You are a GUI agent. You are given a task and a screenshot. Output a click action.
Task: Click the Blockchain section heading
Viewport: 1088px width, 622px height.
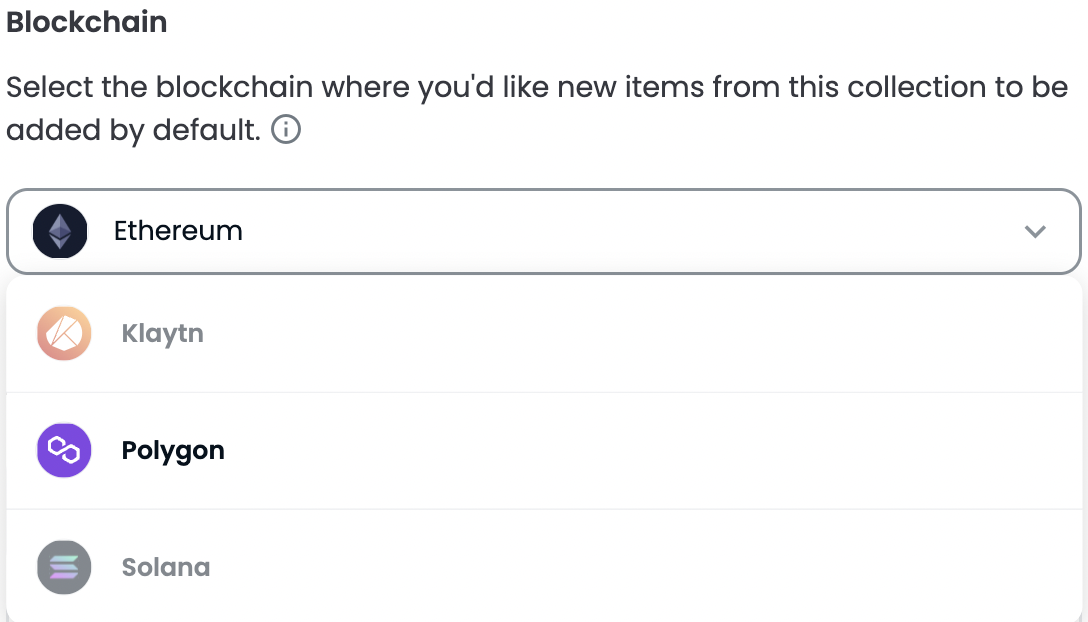pos(87,22)
